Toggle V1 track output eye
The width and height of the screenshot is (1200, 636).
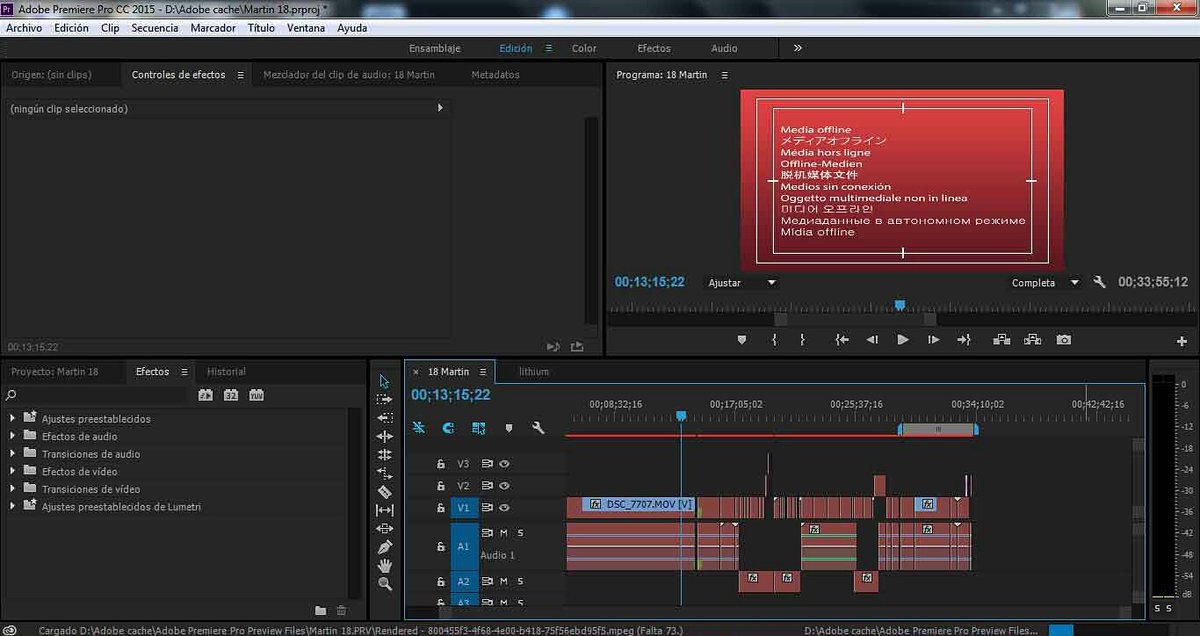tap(504, 508)
